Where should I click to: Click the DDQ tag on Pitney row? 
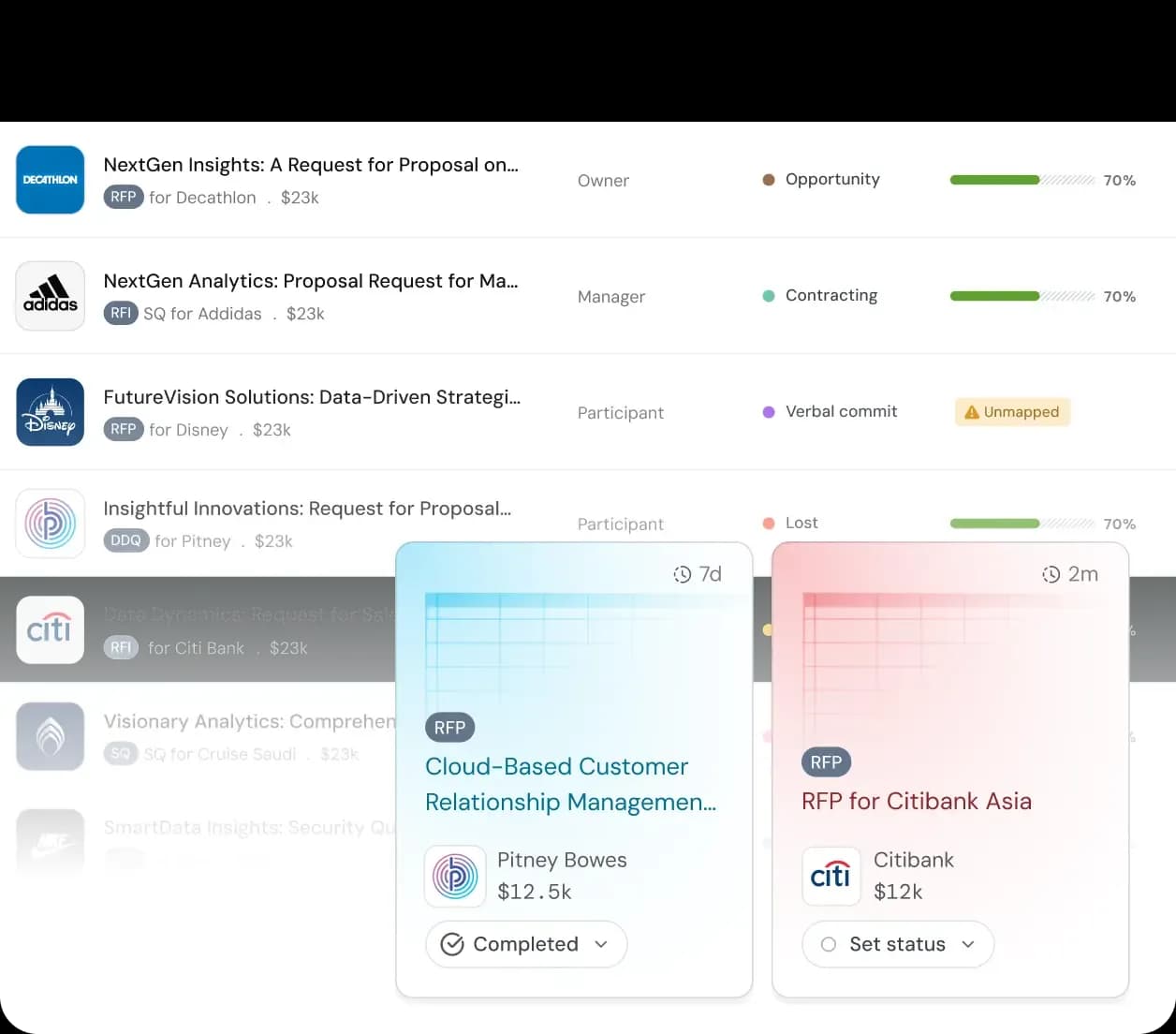coord(125,540)
